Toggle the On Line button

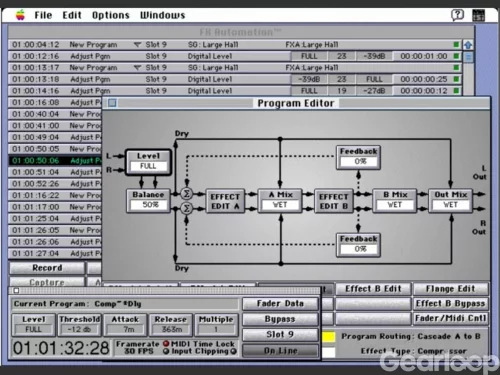point(280,351)
